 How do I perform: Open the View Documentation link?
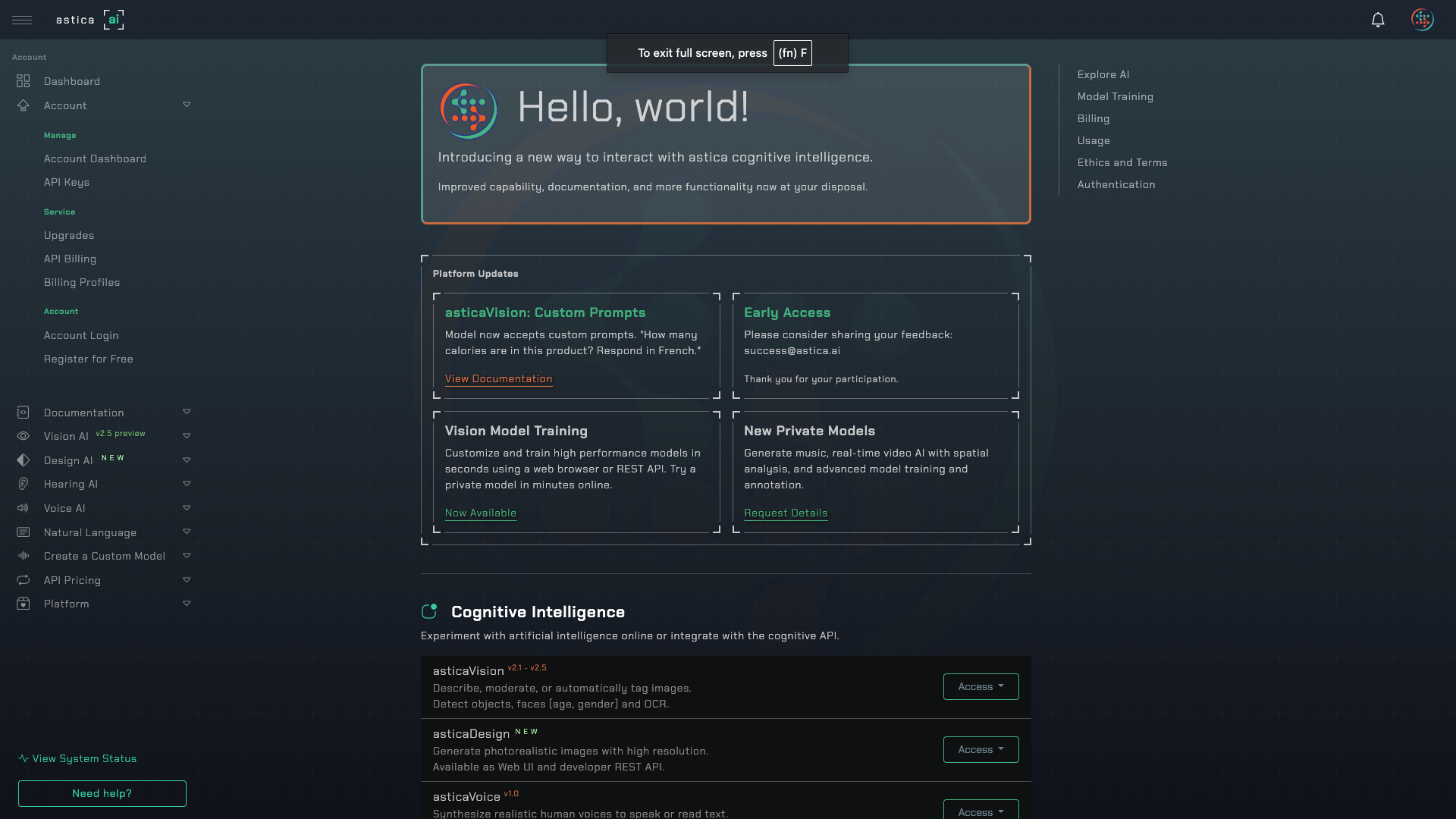tap(498, 378)
